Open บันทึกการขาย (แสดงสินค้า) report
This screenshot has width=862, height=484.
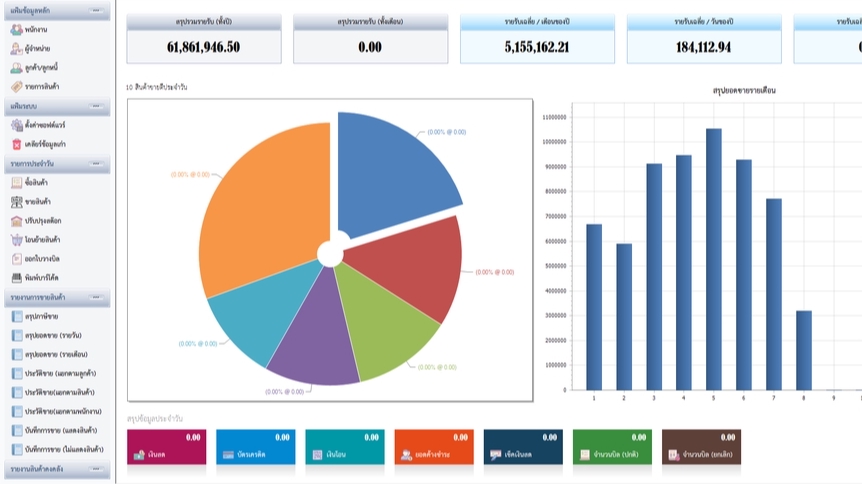coord(54,431)
